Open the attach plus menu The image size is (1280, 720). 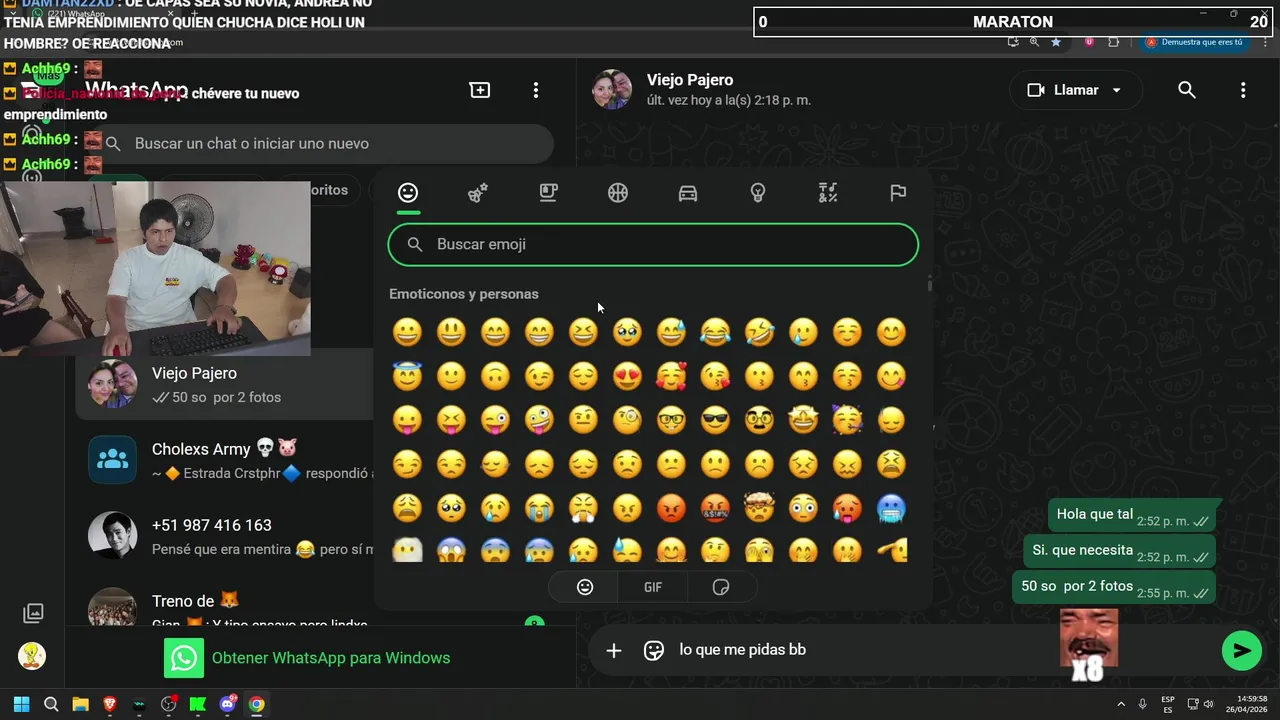[614, 650]
